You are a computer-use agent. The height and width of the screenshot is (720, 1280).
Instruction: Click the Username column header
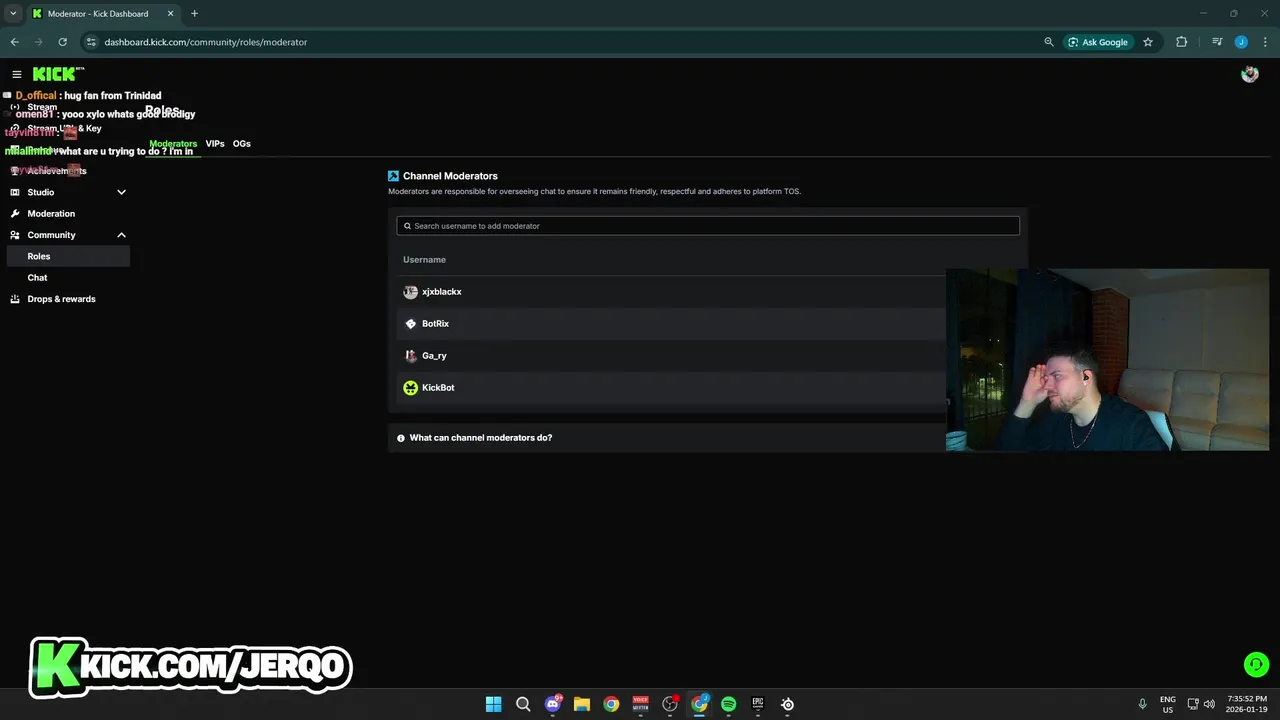[x=424, y=260]
